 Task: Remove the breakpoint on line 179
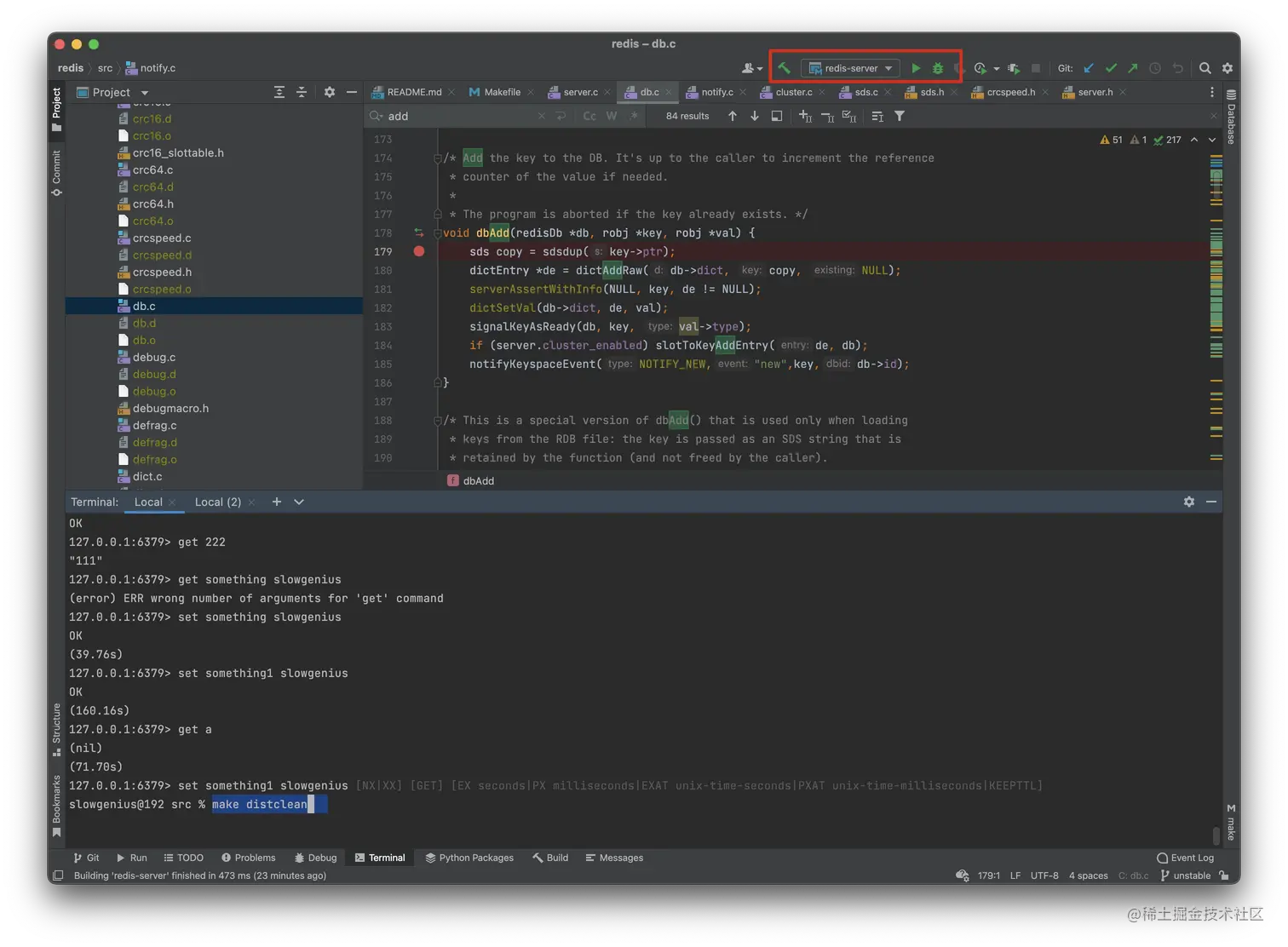[419, 251]
